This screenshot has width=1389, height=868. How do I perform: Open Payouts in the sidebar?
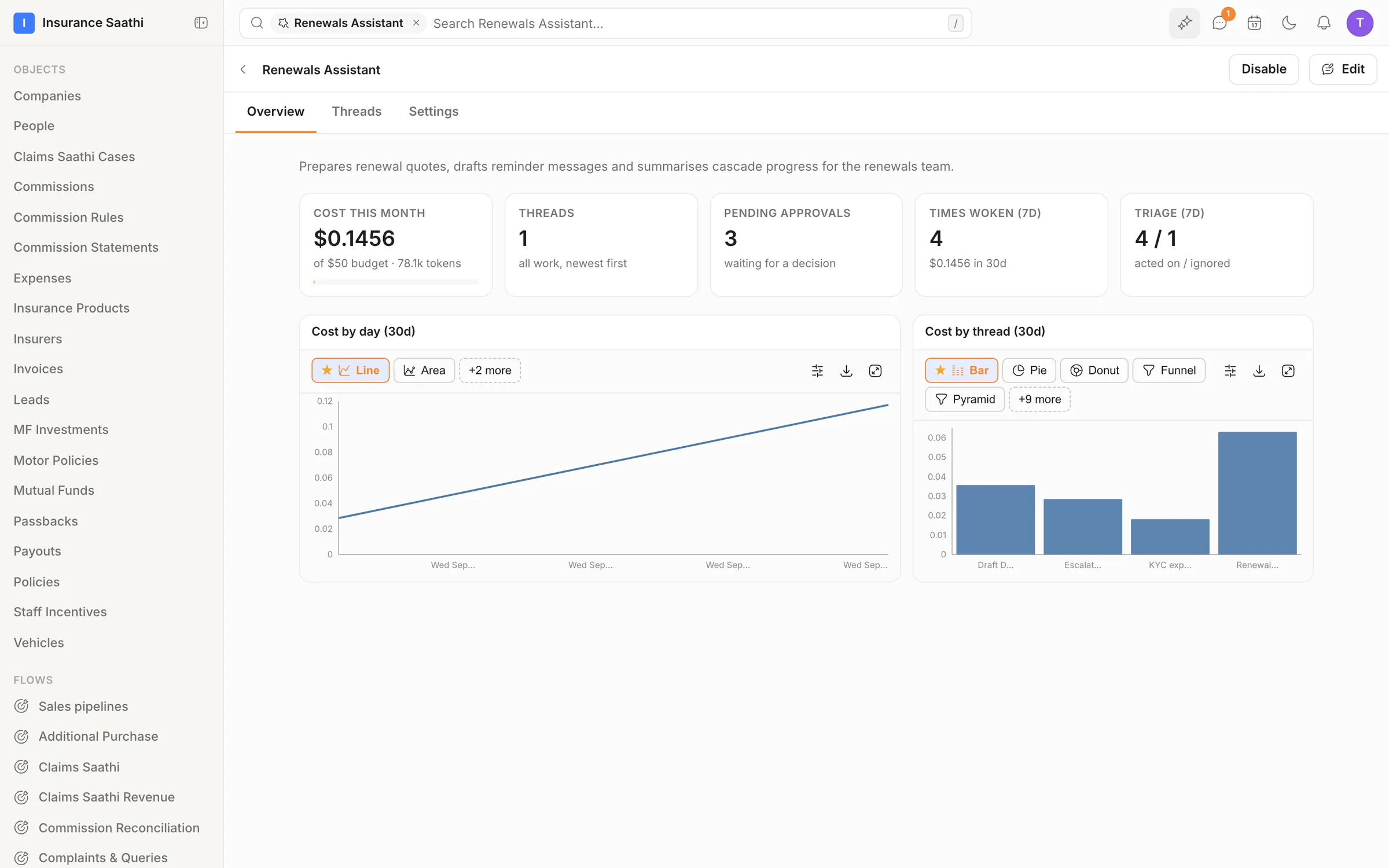click(37, 551)
